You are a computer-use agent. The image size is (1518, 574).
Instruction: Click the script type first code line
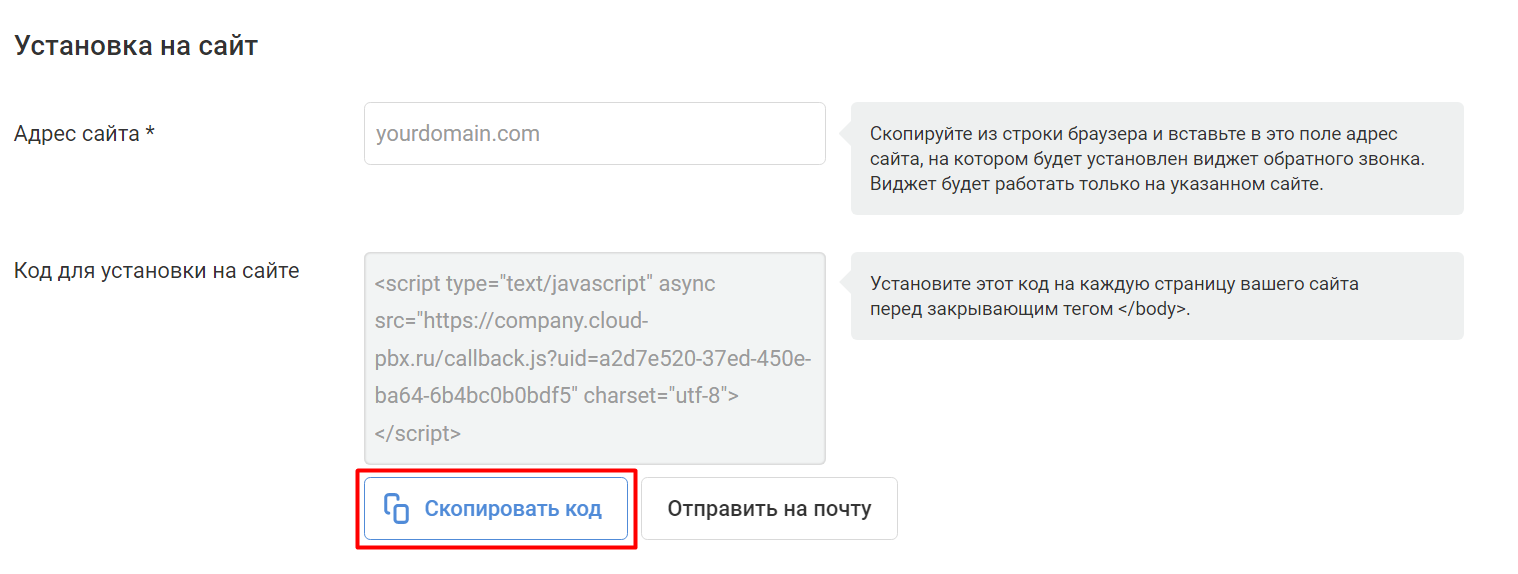[x=545, y=283]
